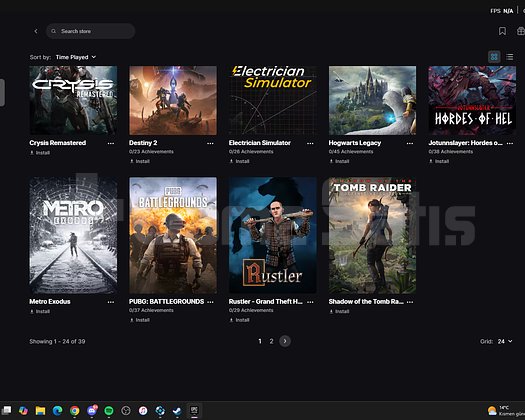
Task: Open Metro Exodus cover art
Action: coord(73,235)
